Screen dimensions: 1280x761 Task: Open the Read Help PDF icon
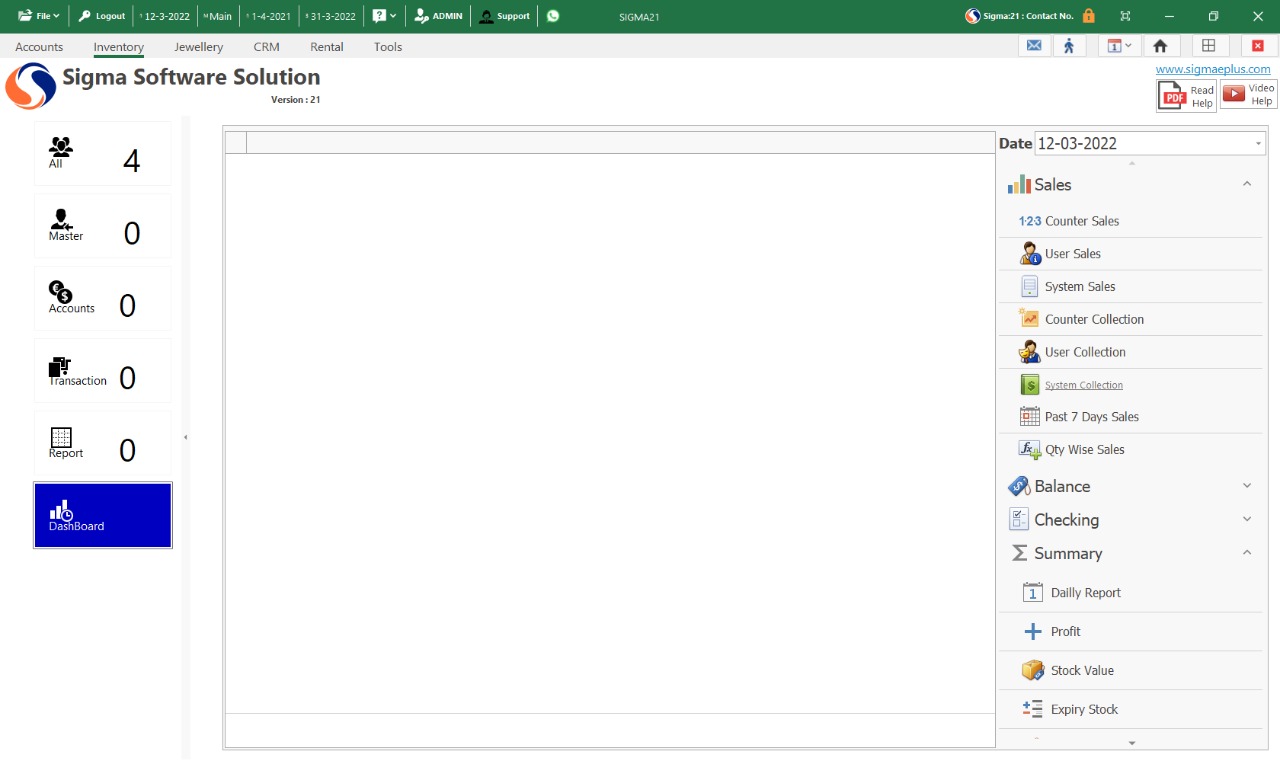coord(1186,96)
